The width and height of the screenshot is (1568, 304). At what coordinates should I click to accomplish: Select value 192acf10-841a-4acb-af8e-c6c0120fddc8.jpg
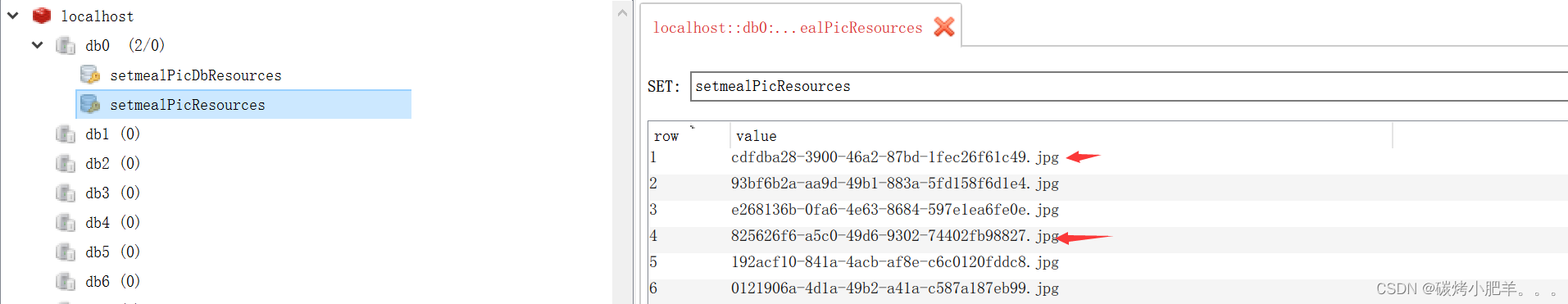(x=895, y=262)
